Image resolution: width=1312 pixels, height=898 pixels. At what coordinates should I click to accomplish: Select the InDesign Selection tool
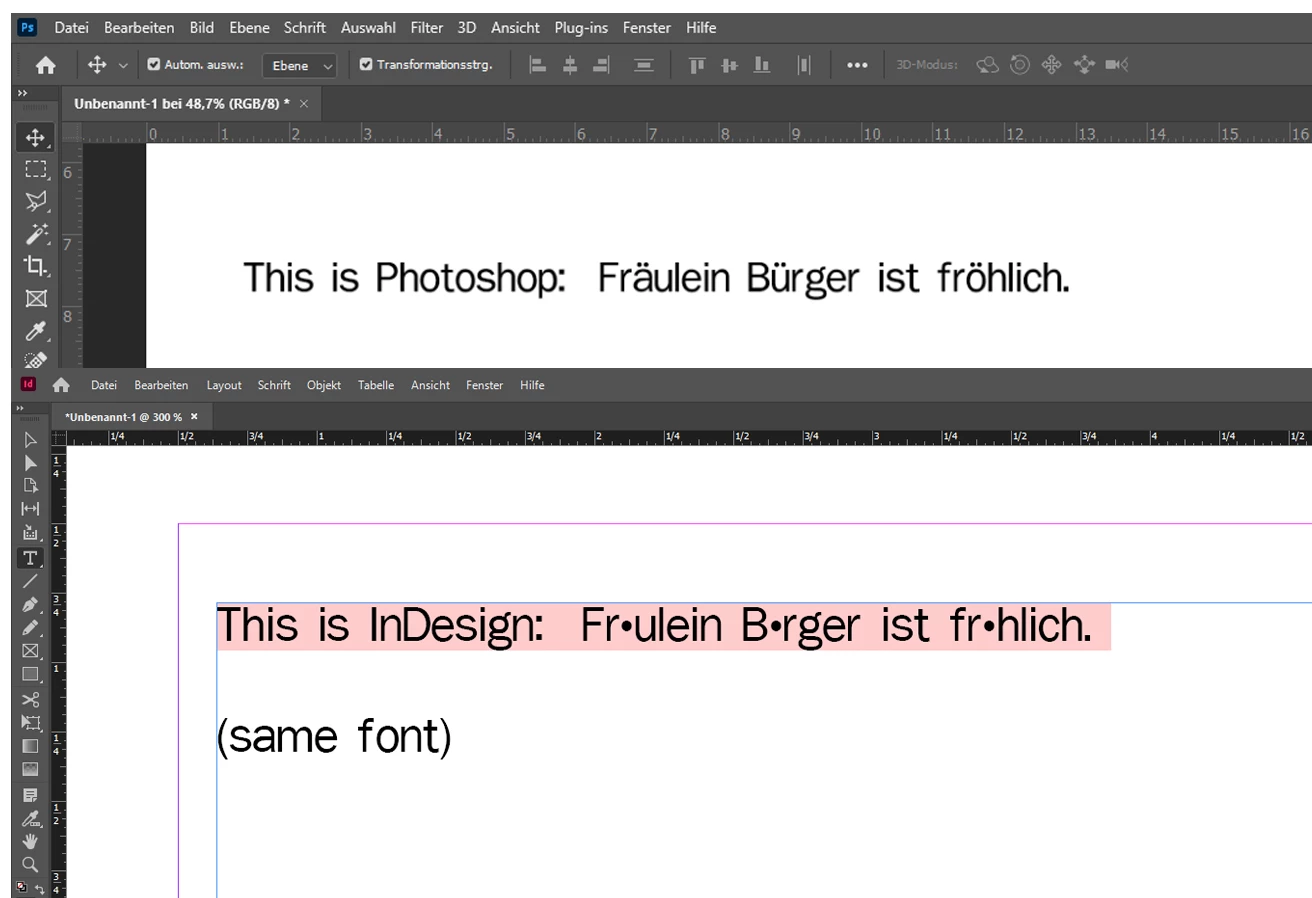pos(30,440)
